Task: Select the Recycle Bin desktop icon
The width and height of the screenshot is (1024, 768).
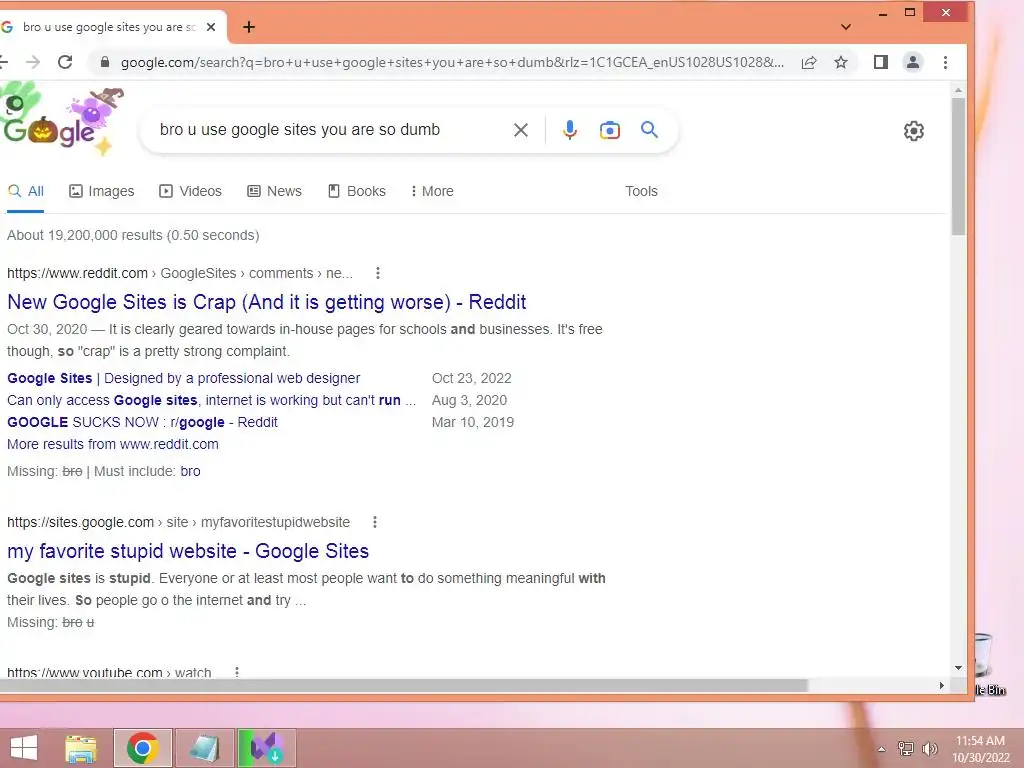Action: [988, 663]
